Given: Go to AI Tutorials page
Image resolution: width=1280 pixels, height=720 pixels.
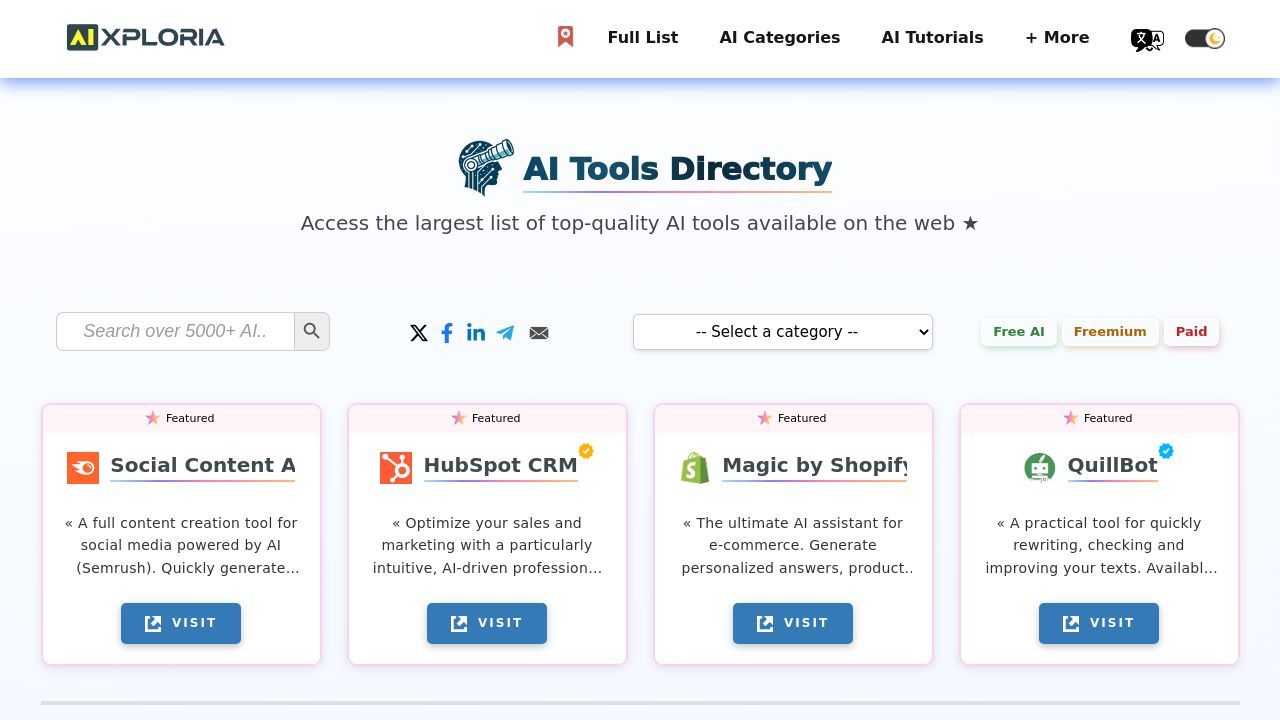Looking at the screenshot, I should click(932, 38).
